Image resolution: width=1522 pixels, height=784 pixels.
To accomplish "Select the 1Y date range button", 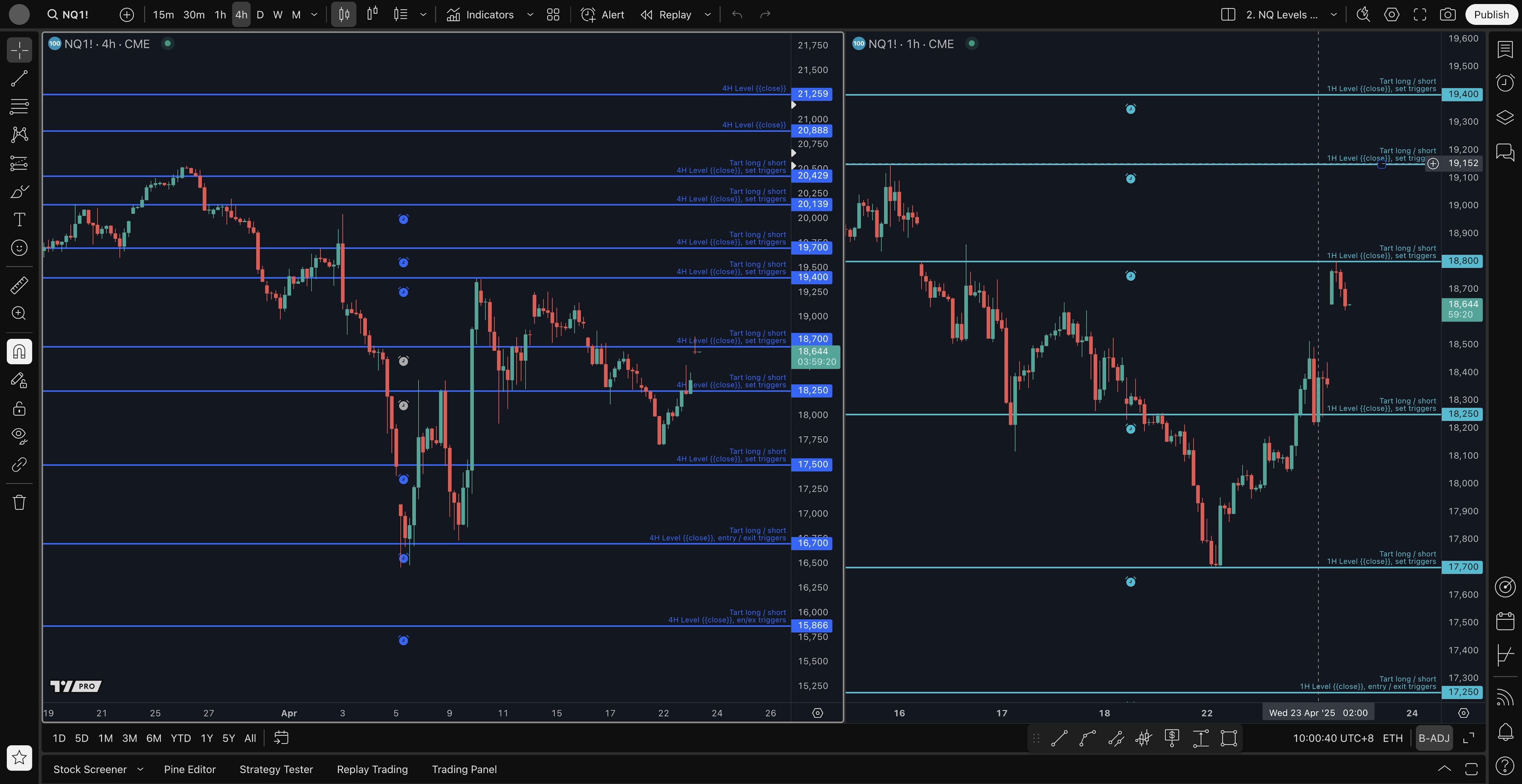I will point(206,738).
